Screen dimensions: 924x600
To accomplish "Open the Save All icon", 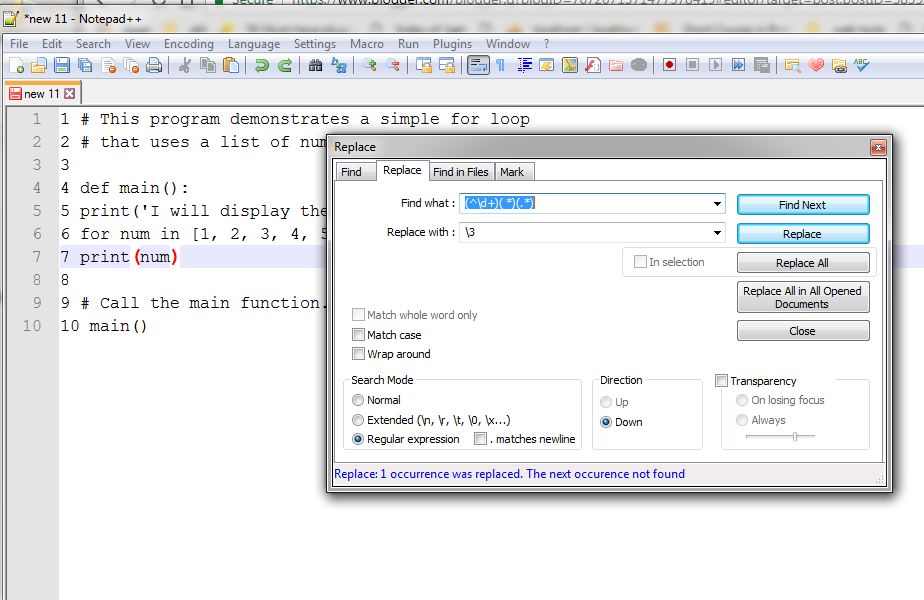I will (x=84, y=64).
